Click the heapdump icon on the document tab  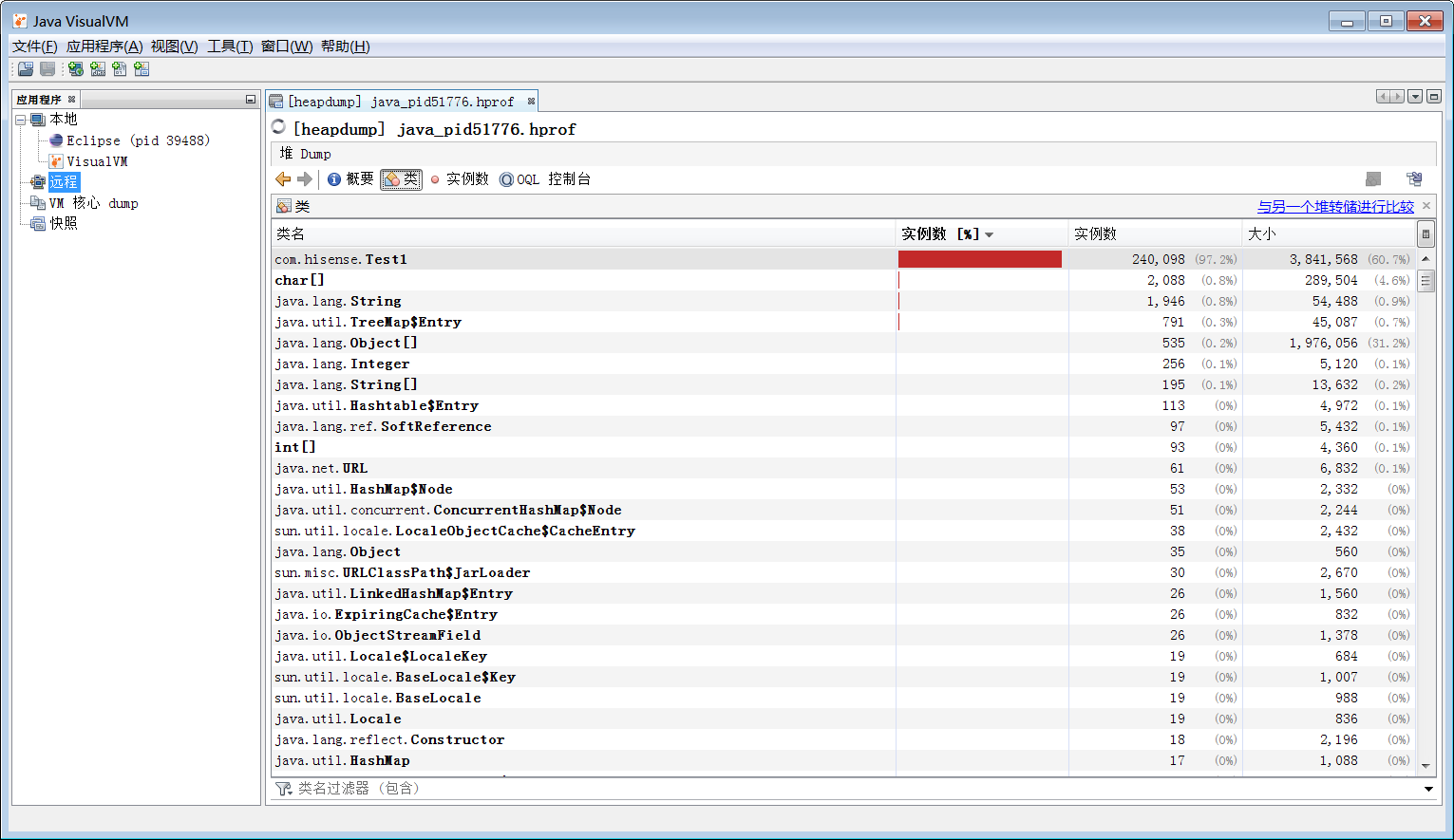click(x=276, y=102)
